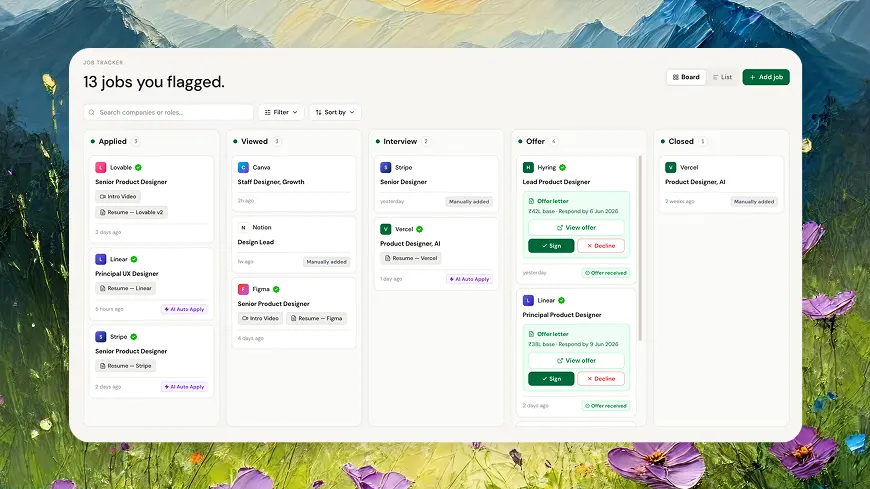Click Stripe logo in Interview column
870x489 pixels.
(x=386, y=167)
